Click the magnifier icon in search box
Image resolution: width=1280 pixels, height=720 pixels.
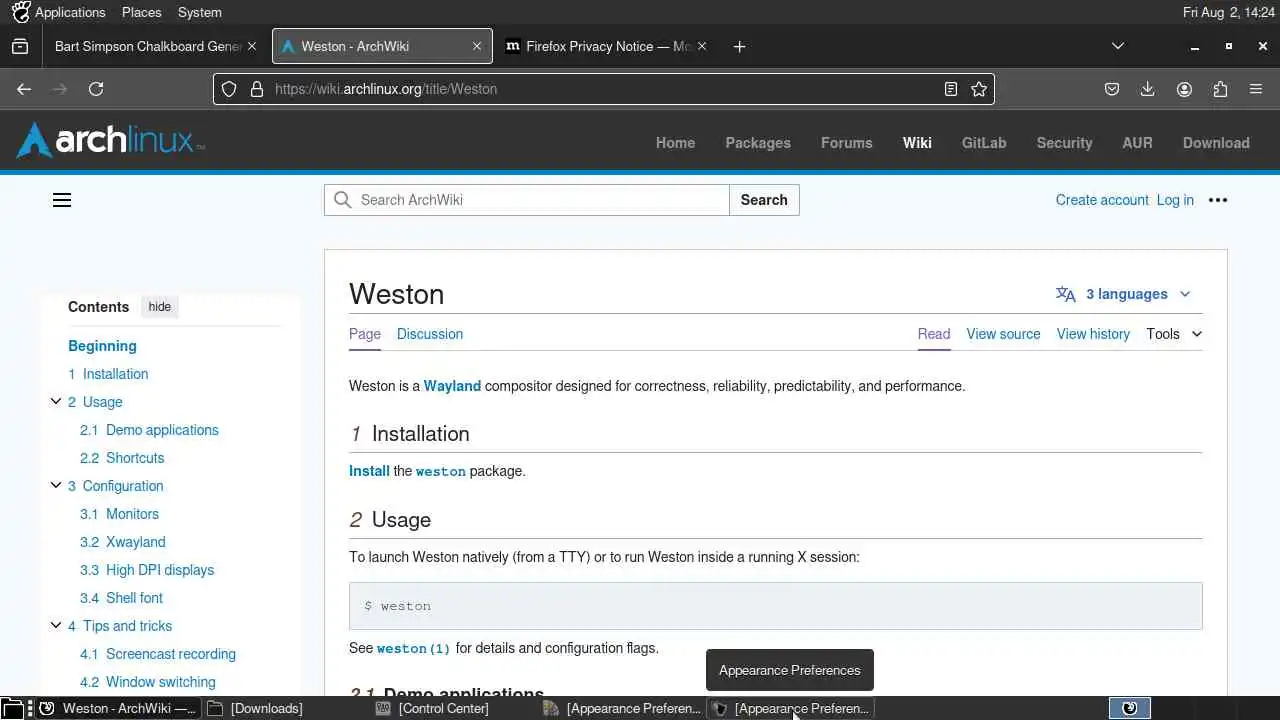[342, 200]
